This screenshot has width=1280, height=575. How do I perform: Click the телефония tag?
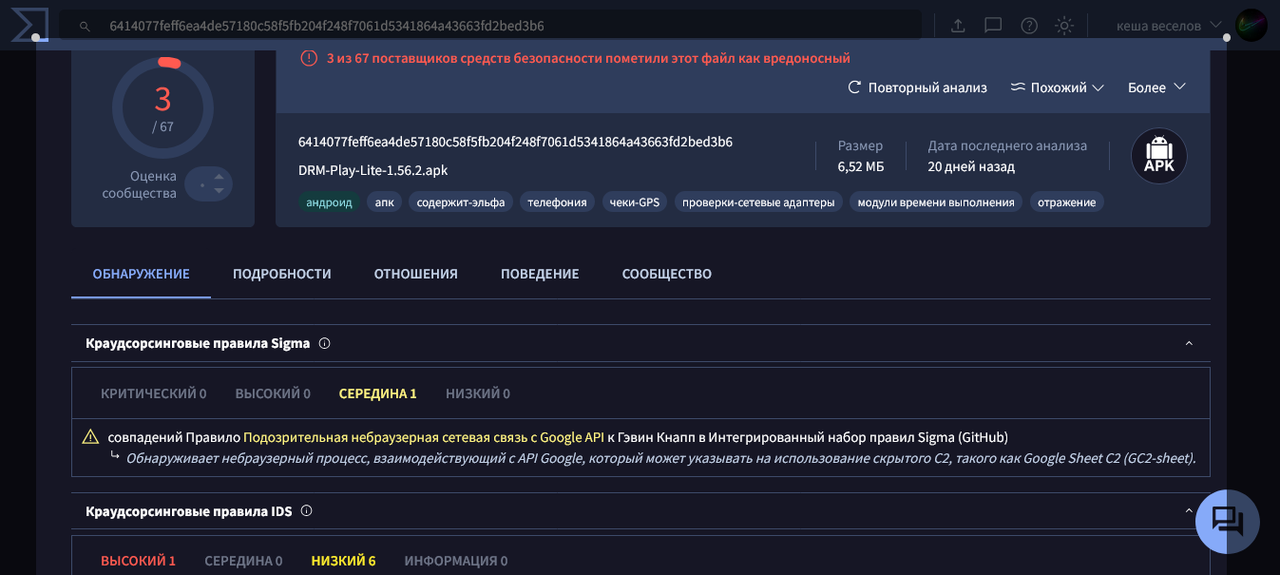557,202
